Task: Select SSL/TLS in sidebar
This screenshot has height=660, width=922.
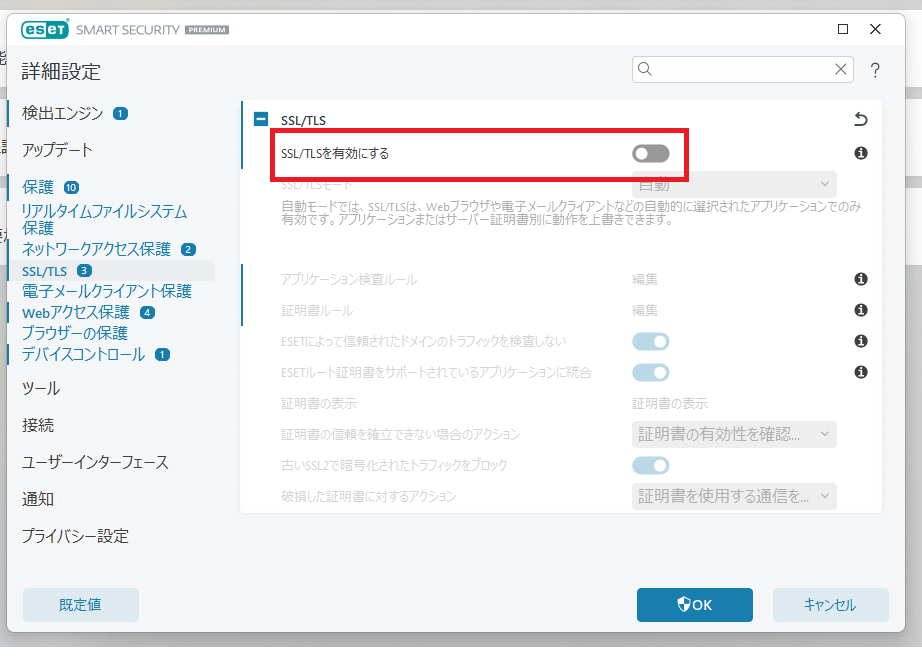Action: point(45,271)
